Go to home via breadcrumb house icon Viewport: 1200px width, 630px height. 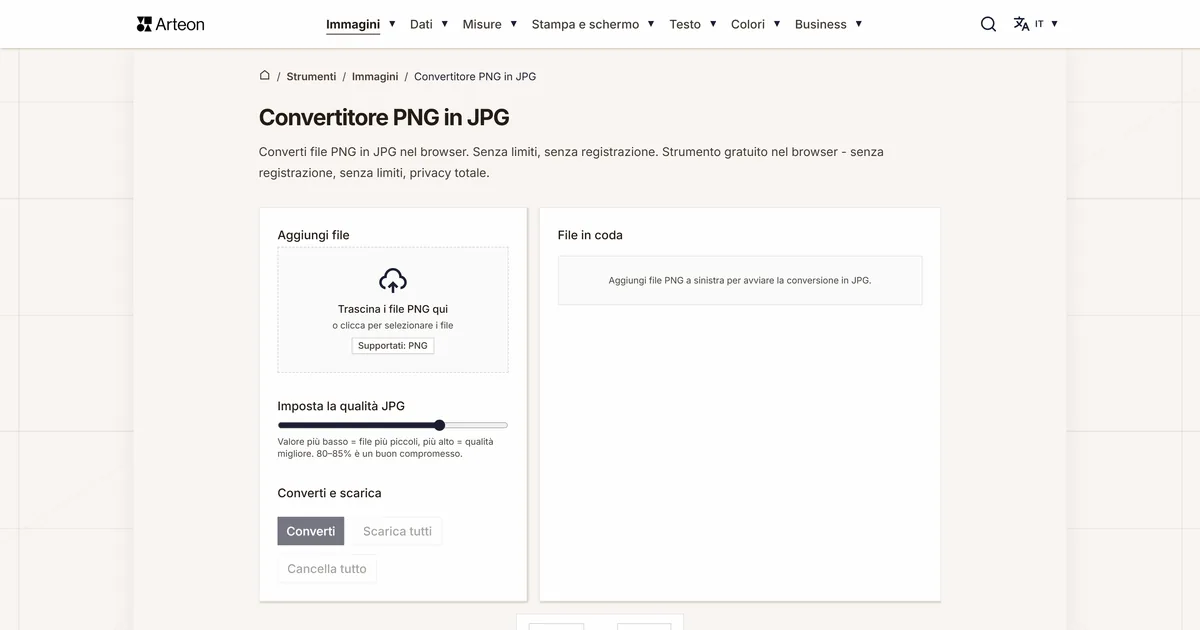click(264, 75)
